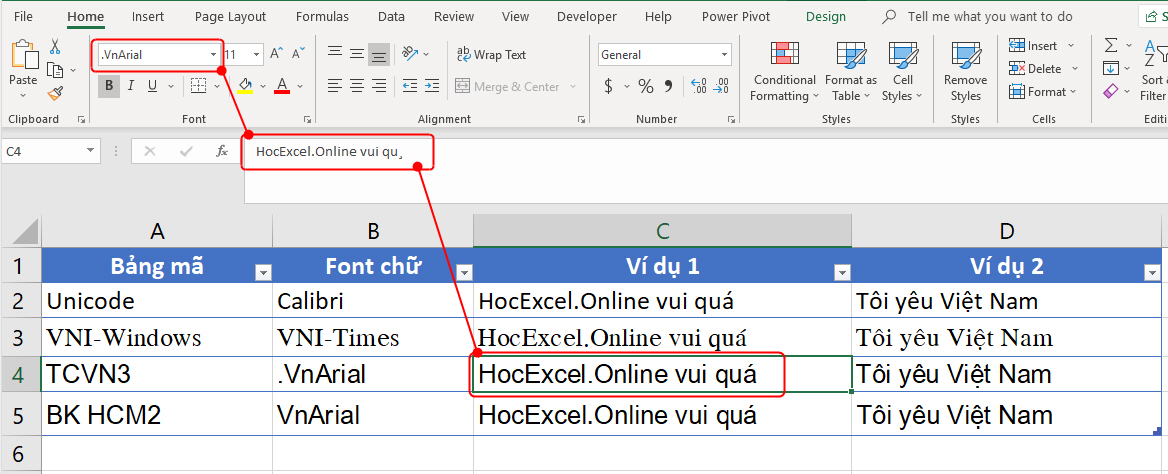Open the File tab
1168x474 pixels.
coord(23,16)
